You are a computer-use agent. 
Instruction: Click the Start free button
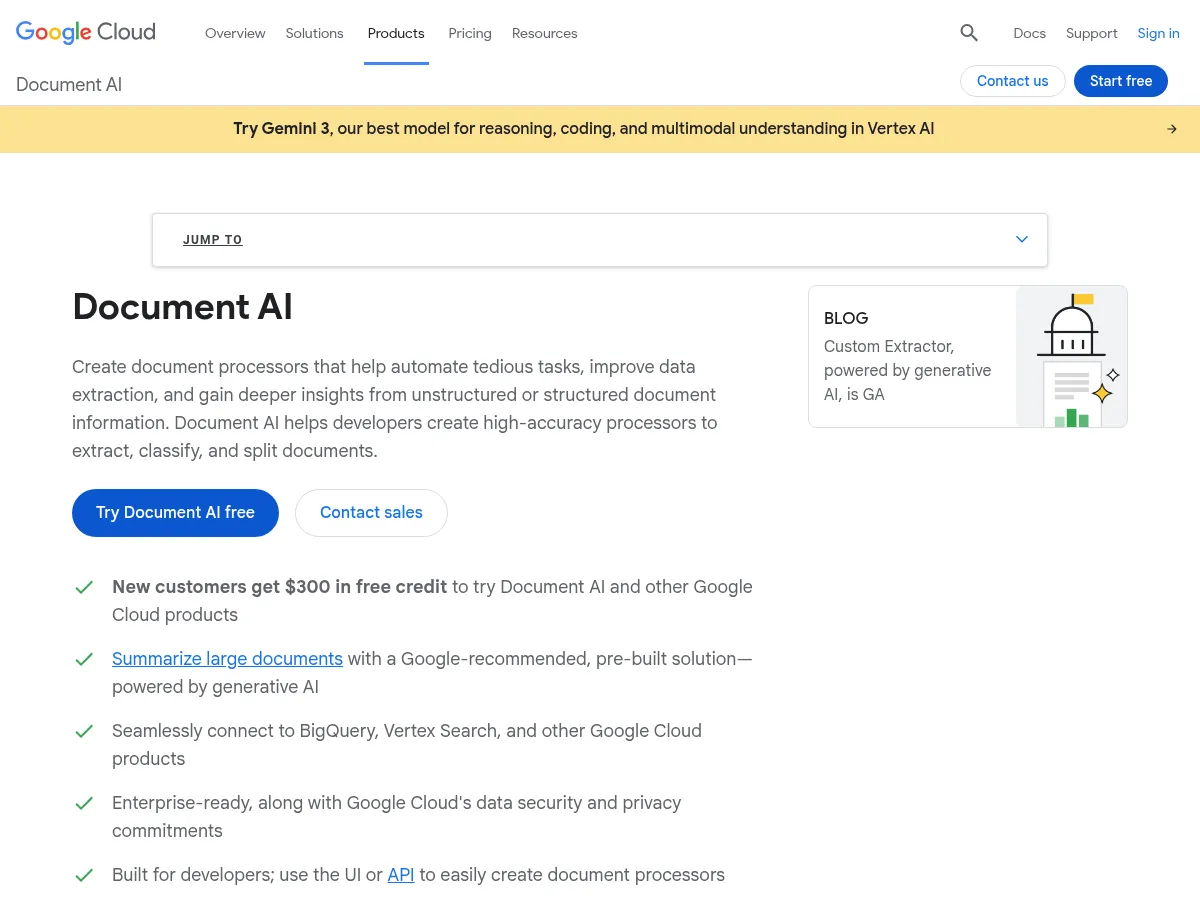tap(1120, 81)
